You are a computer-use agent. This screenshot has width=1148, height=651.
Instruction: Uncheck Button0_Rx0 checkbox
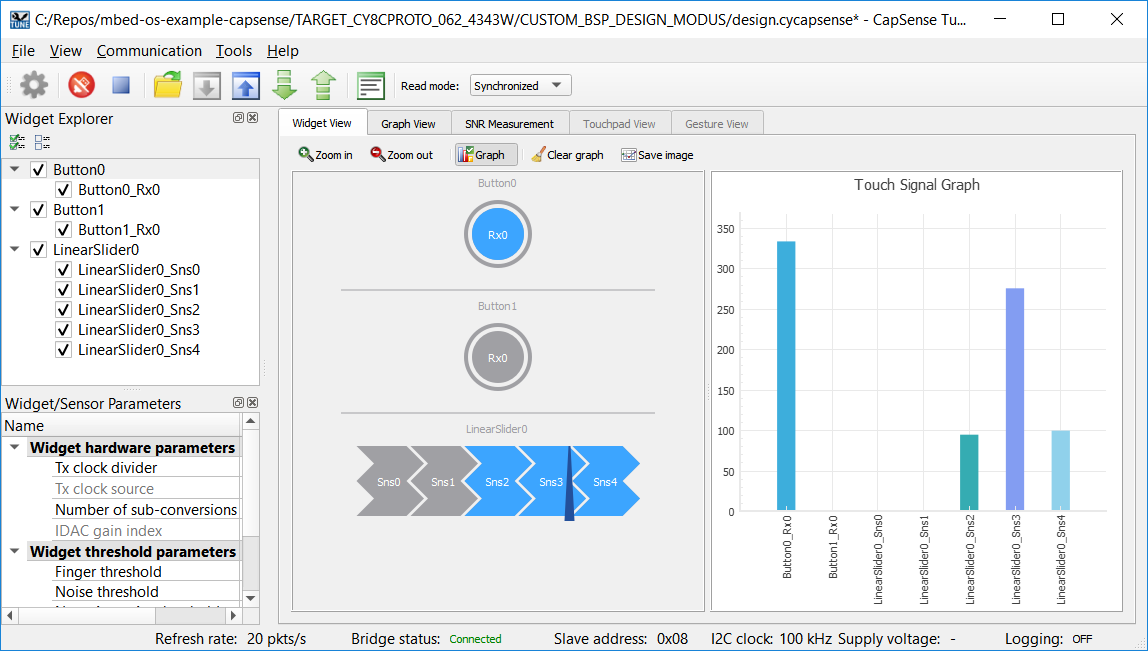[x=64, y=190]
